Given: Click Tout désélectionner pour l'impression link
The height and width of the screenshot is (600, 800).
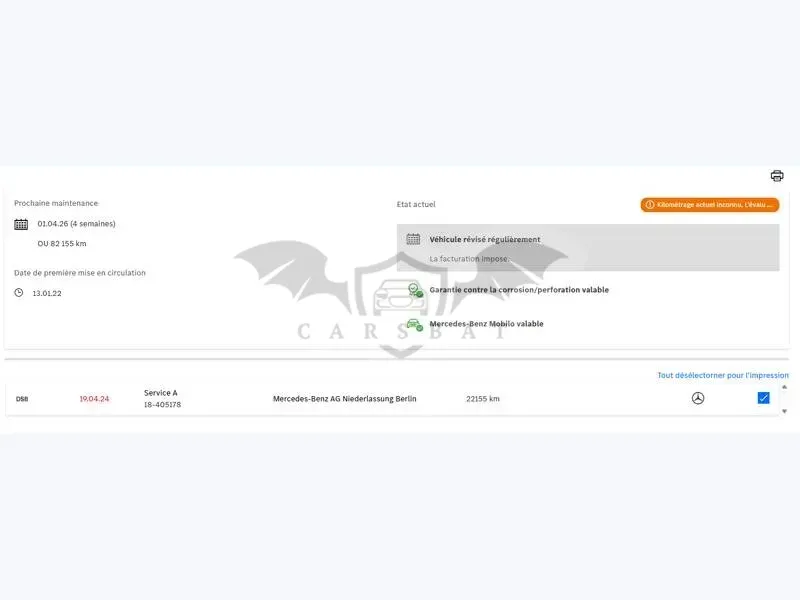Looking at the screenshot, I should click(x=722, y=375).
